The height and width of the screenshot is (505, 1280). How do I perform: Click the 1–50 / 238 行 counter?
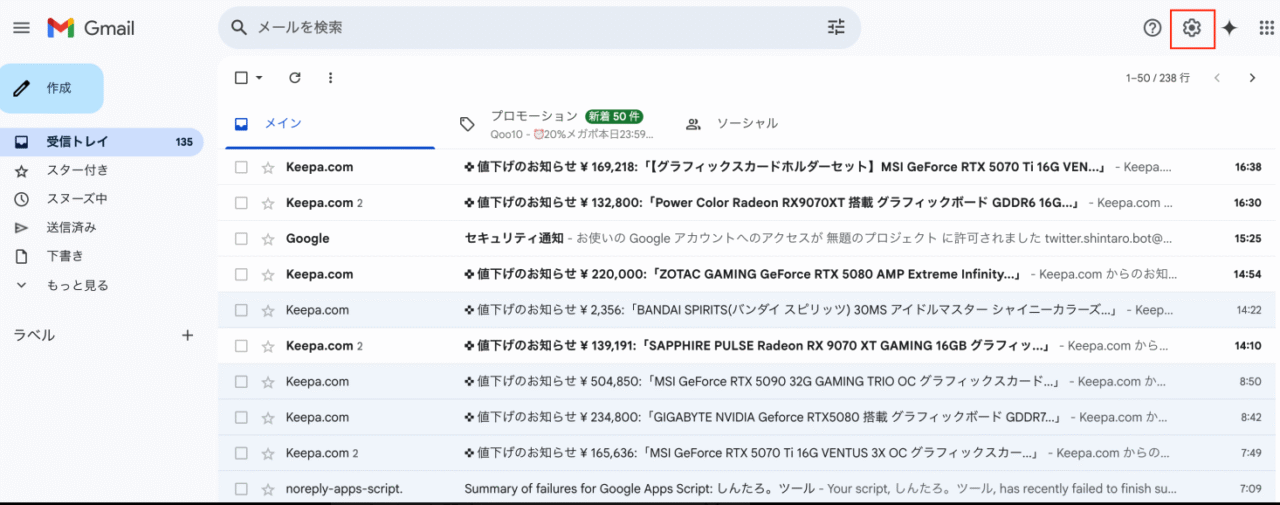coord(1157,77)
